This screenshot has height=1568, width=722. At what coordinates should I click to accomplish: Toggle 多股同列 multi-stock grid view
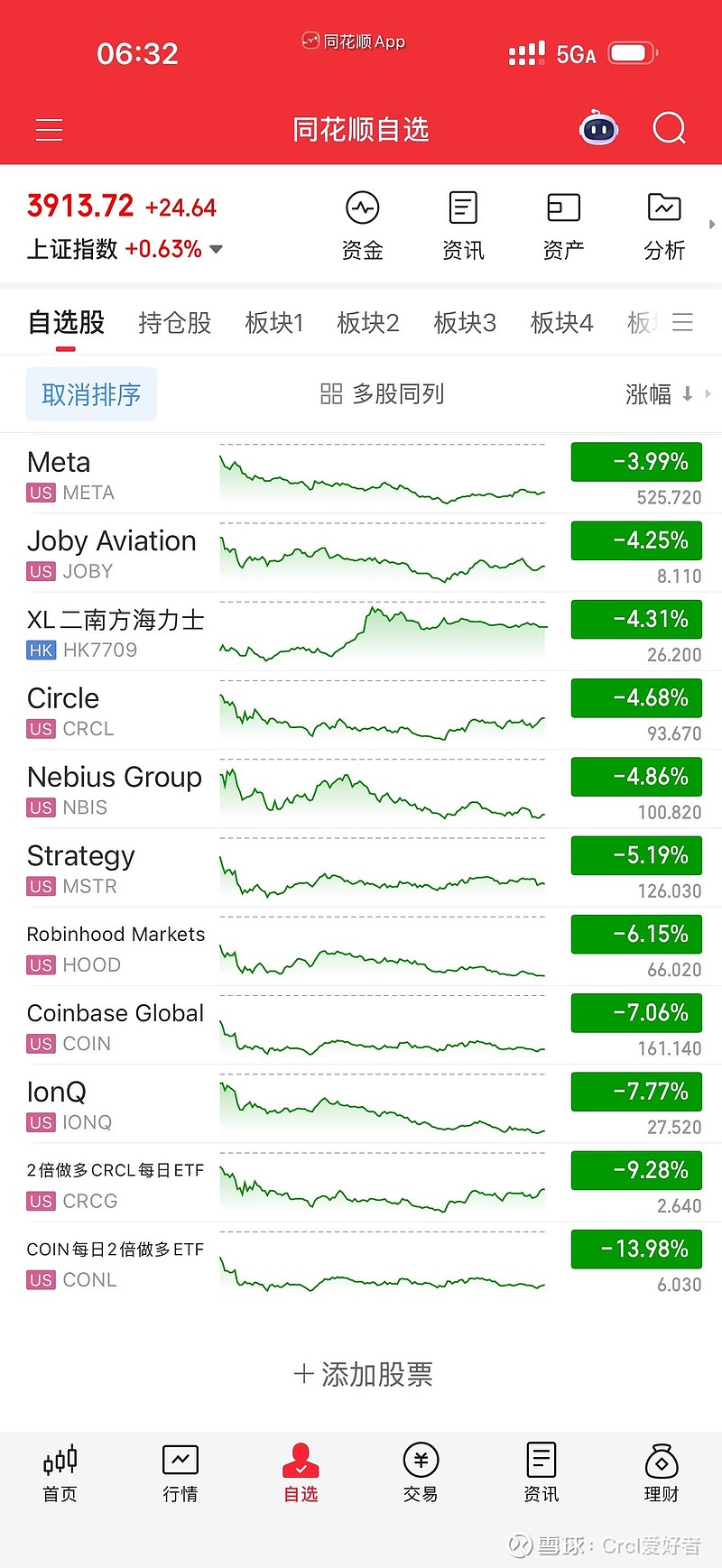tap(382, 394)
